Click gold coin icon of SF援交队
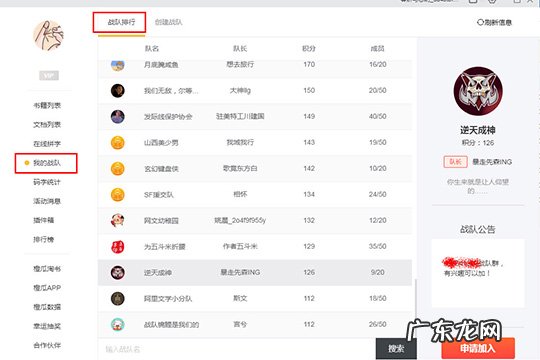540x360 pixels. tap(117, 195)
